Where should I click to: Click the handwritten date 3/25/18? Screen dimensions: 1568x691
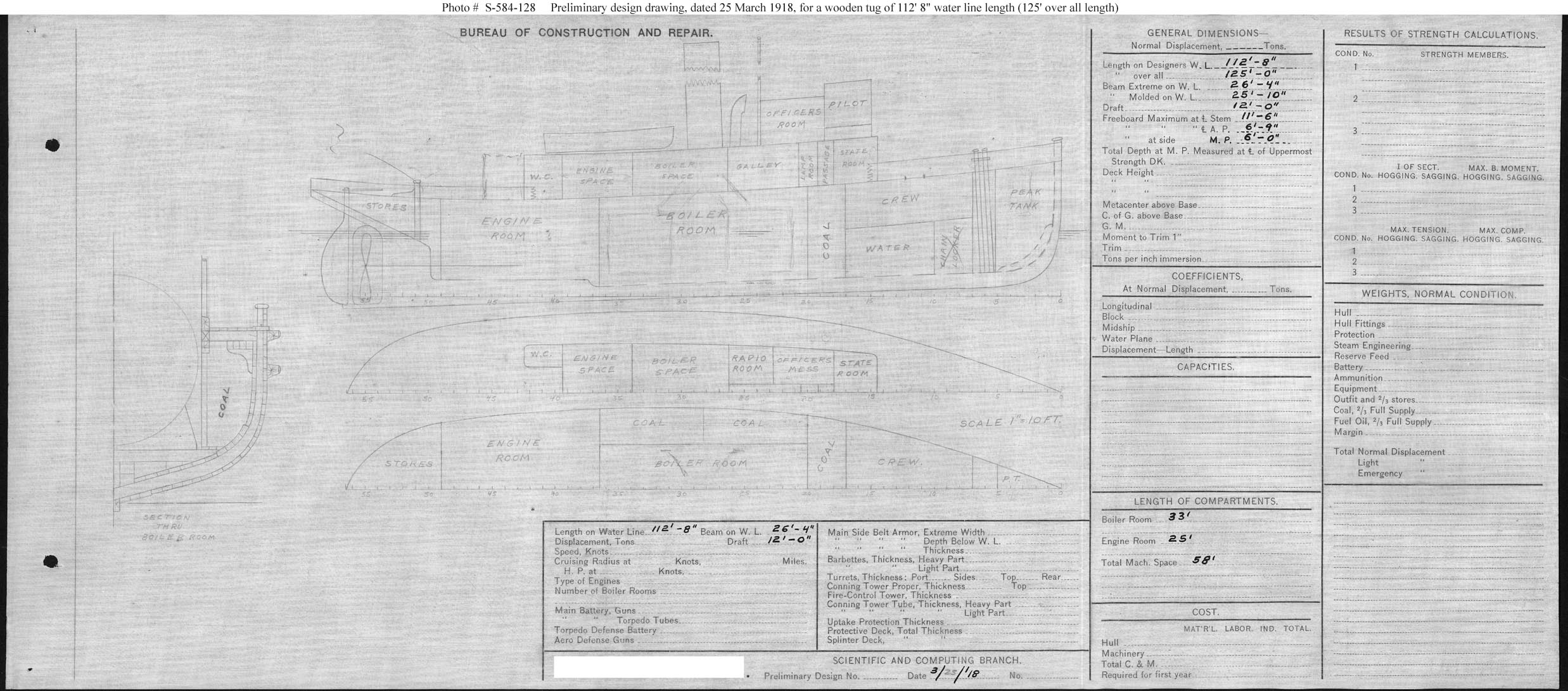coord(954,675)
